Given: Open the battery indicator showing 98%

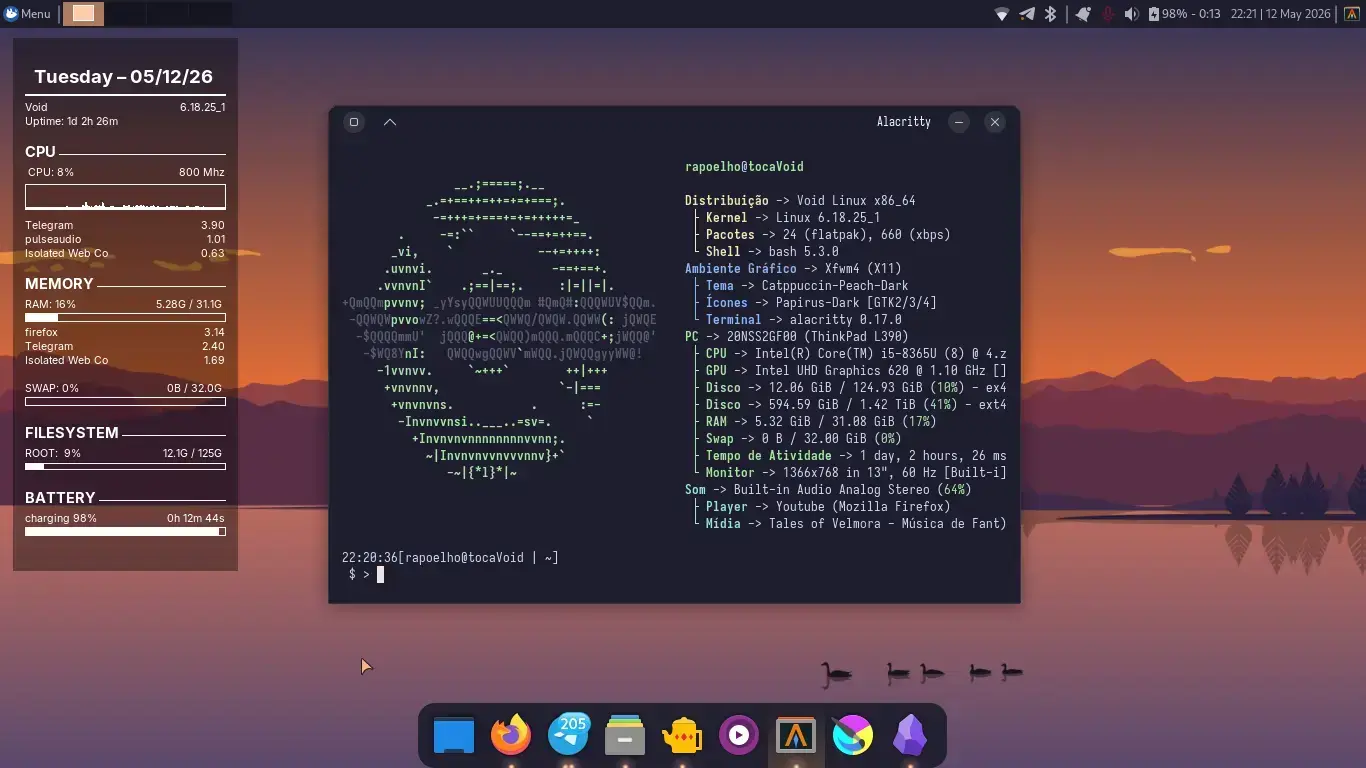Looking at the screenshot, I should click(x=1184, y=14).
